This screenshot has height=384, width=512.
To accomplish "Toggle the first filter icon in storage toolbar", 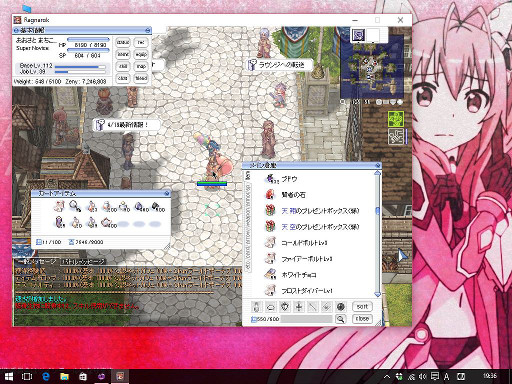I will pyautogui.click(x=256, y=307).
